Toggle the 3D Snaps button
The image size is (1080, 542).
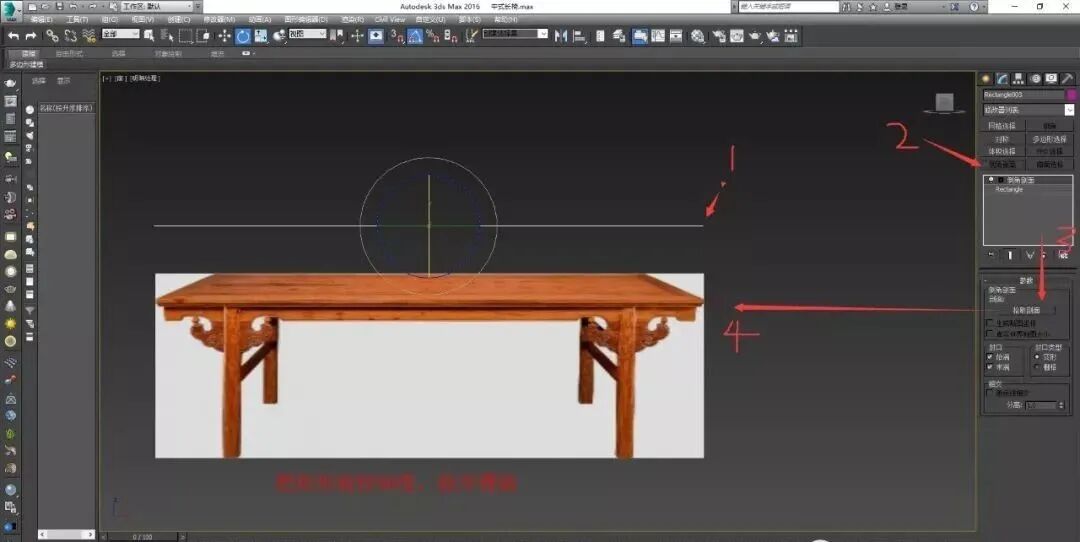click(397, 36)
